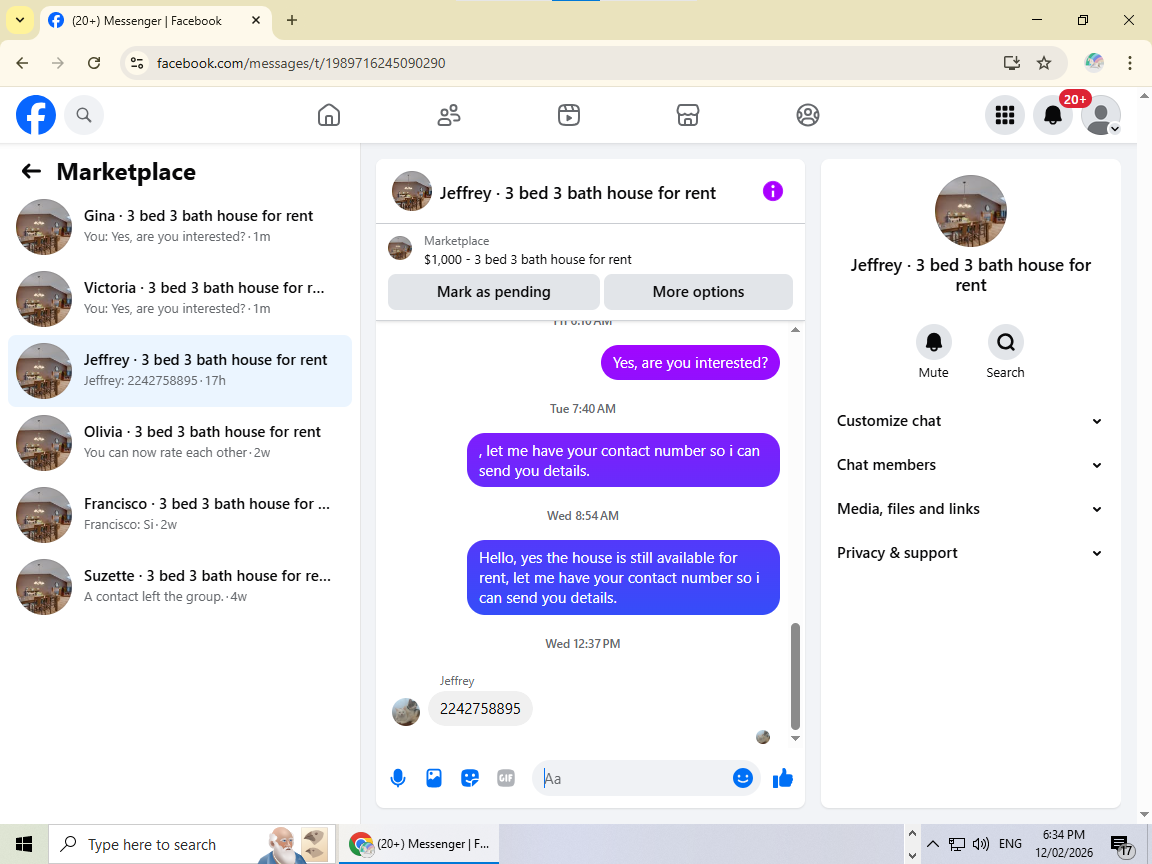Choose the sticker icon

[469, 779]
